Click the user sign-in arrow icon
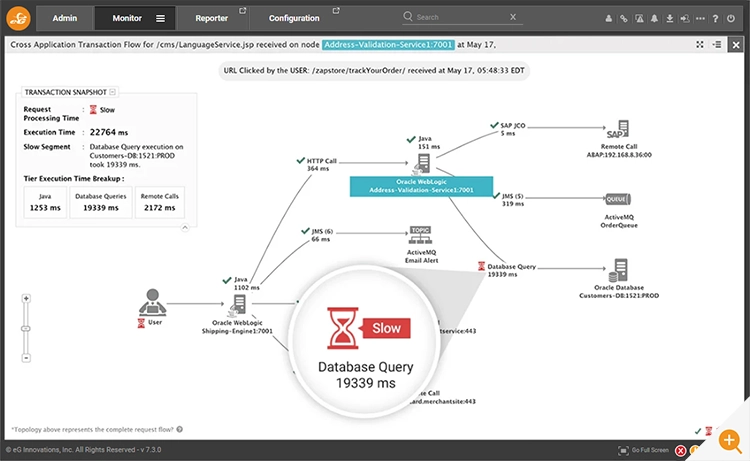The image size is (750, 461). click(x=685, y=19)
